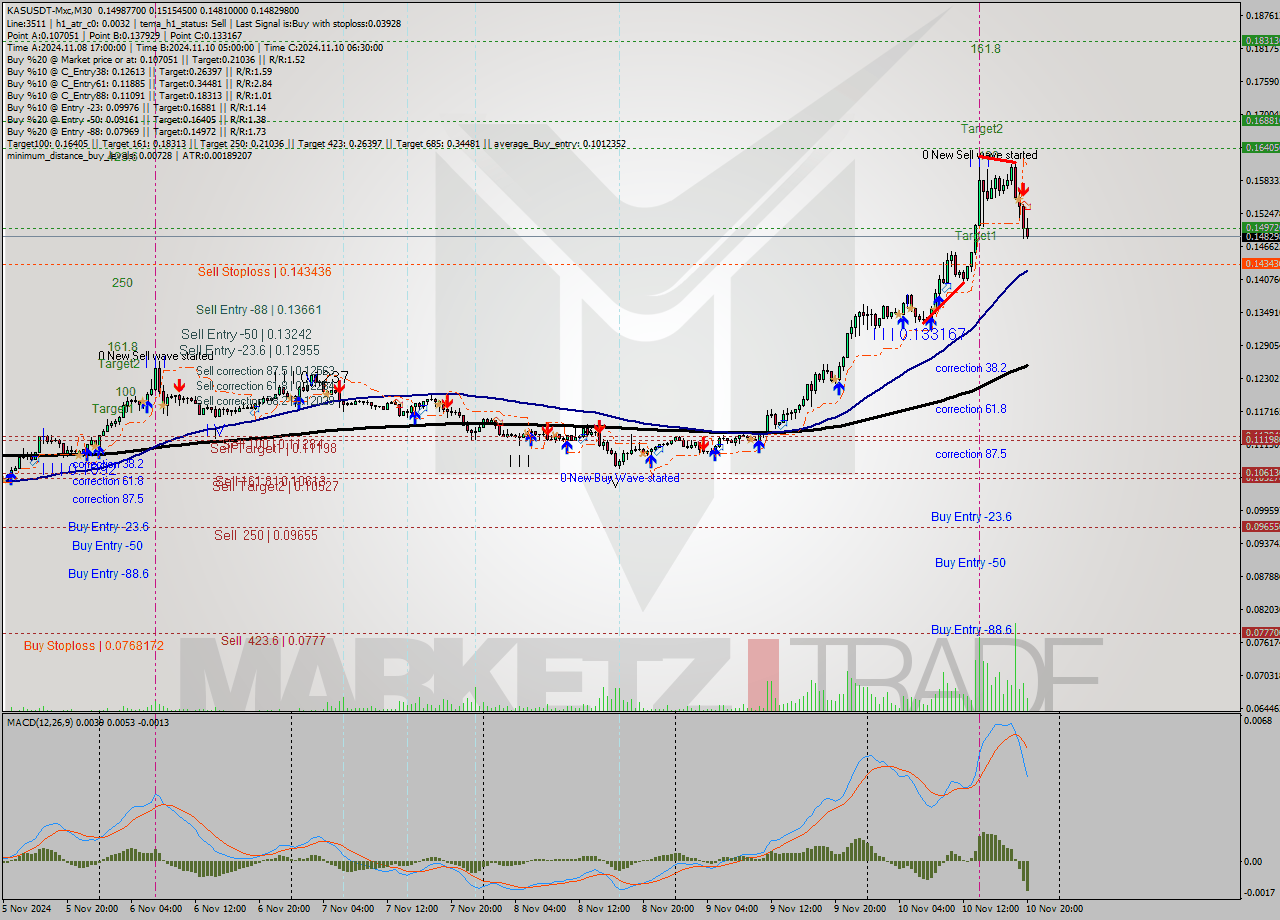Select the 'Buy %20 @ Entry -88: 0.07969' line
Screen dimensions: 1280x920
(x=136, y=132)
